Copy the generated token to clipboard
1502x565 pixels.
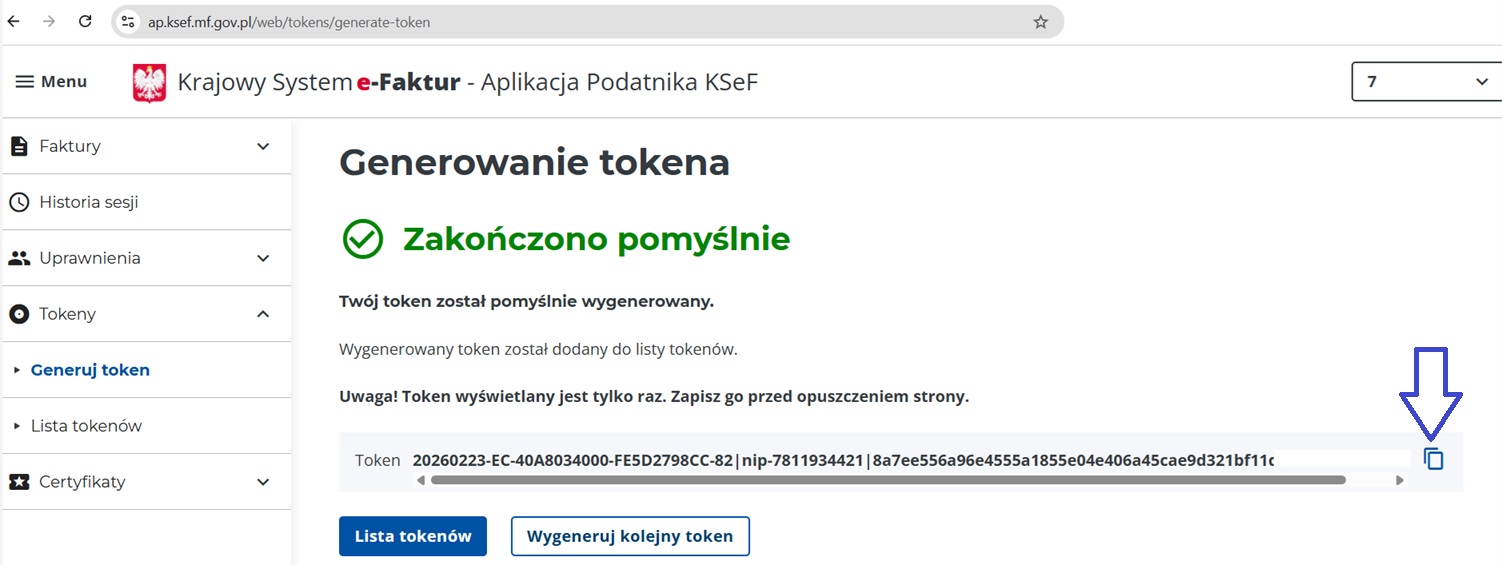tap(1433, 459)
